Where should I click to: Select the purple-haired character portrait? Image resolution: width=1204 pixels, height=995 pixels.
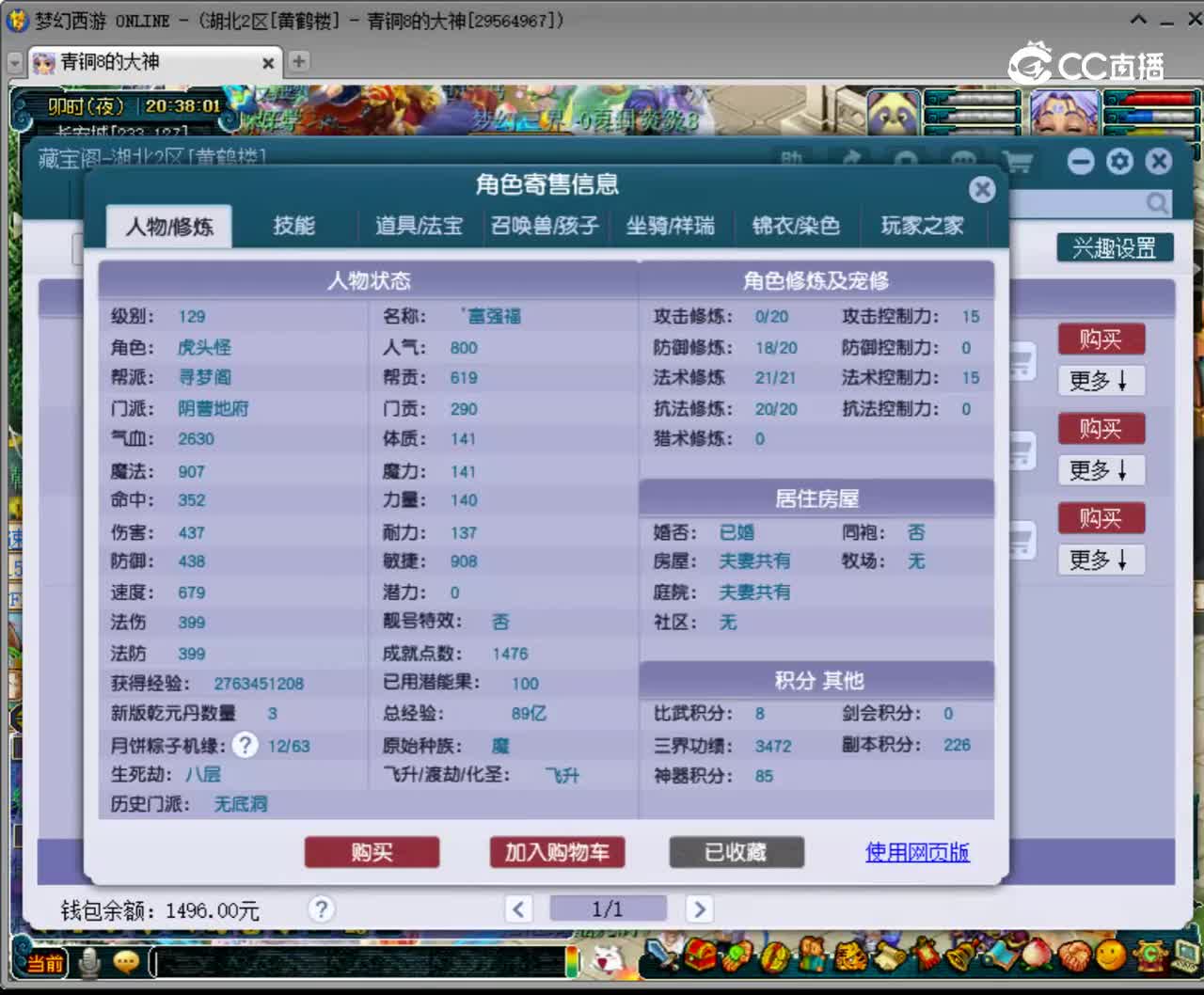(1064, 113)
